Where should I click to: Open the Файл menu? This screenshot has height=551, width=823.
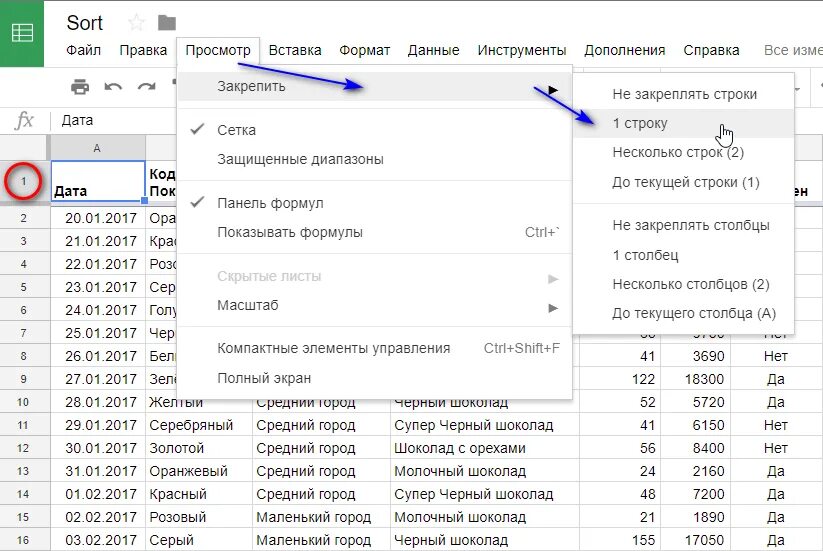pyautogui.click(x=83, y=50)
